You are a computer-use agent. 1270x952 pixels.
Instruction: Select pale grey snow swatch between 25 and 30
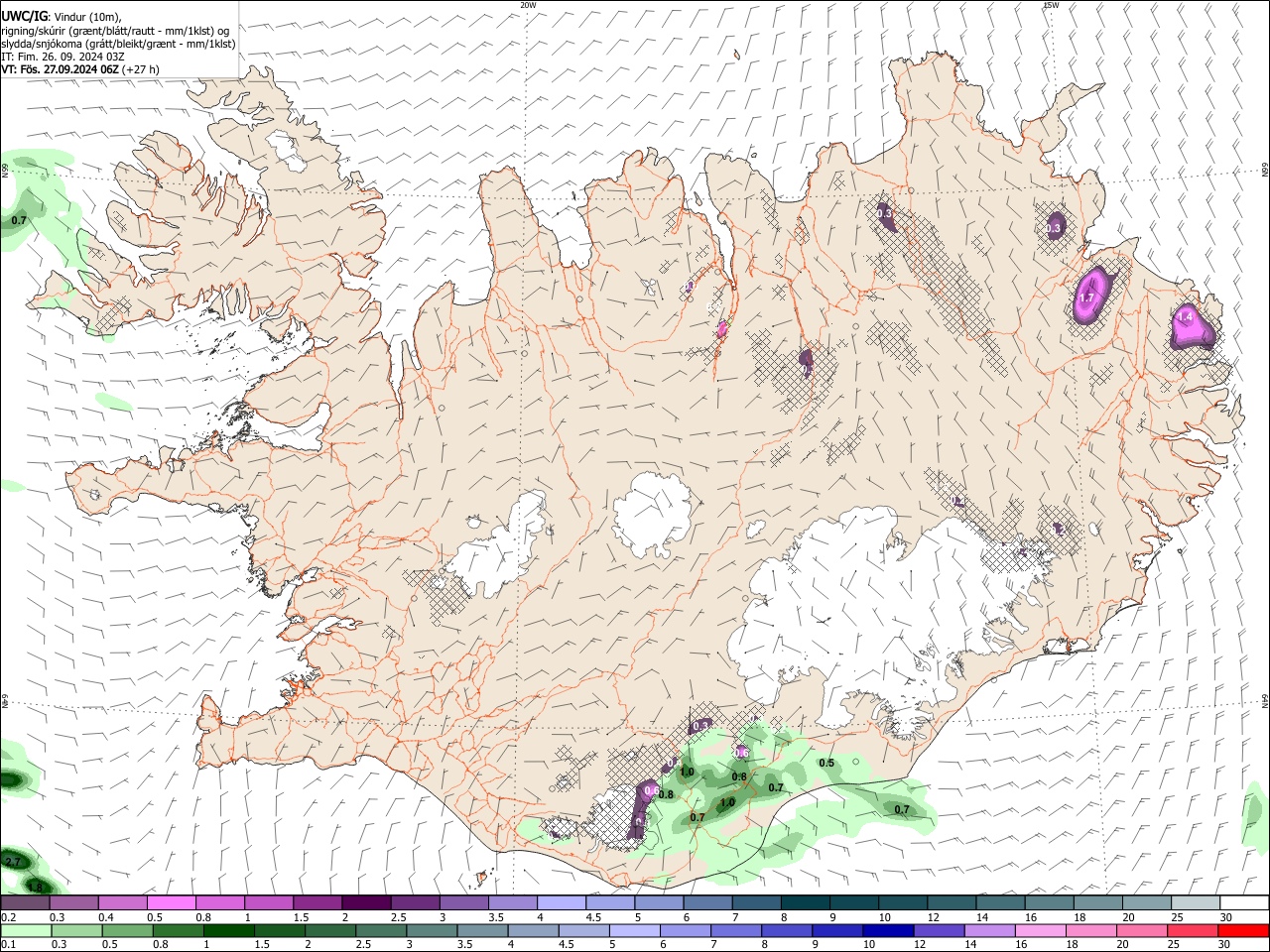tap(1194, 902)
